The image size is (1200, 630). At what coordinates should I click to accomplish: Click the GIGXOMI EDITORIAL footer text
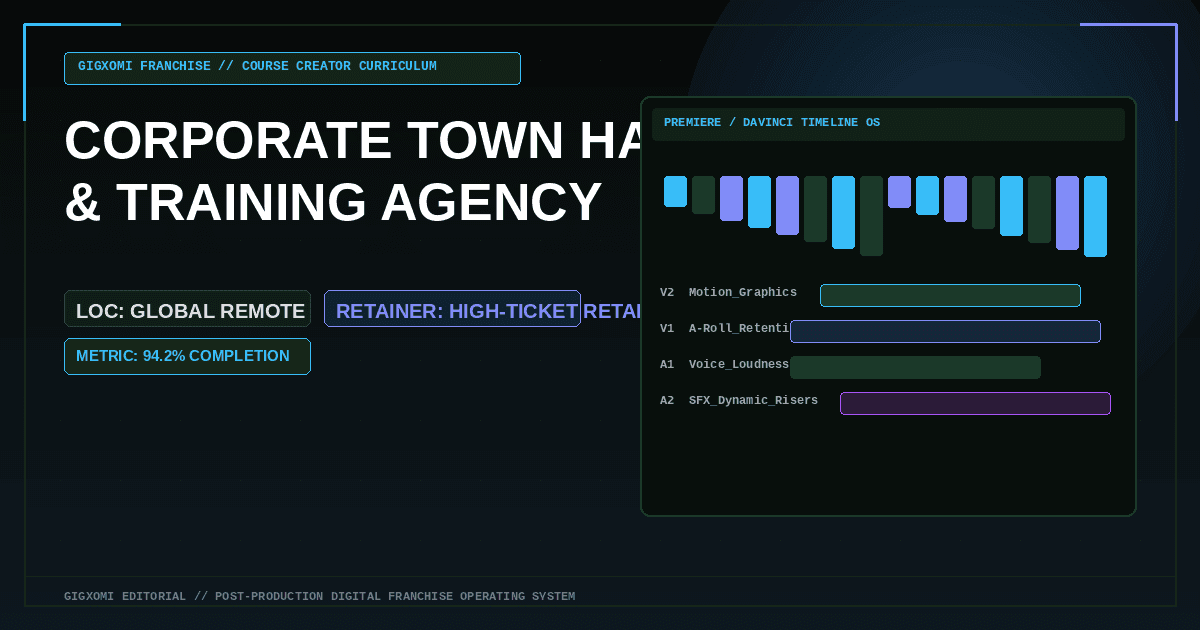click(x=319, y=596)
